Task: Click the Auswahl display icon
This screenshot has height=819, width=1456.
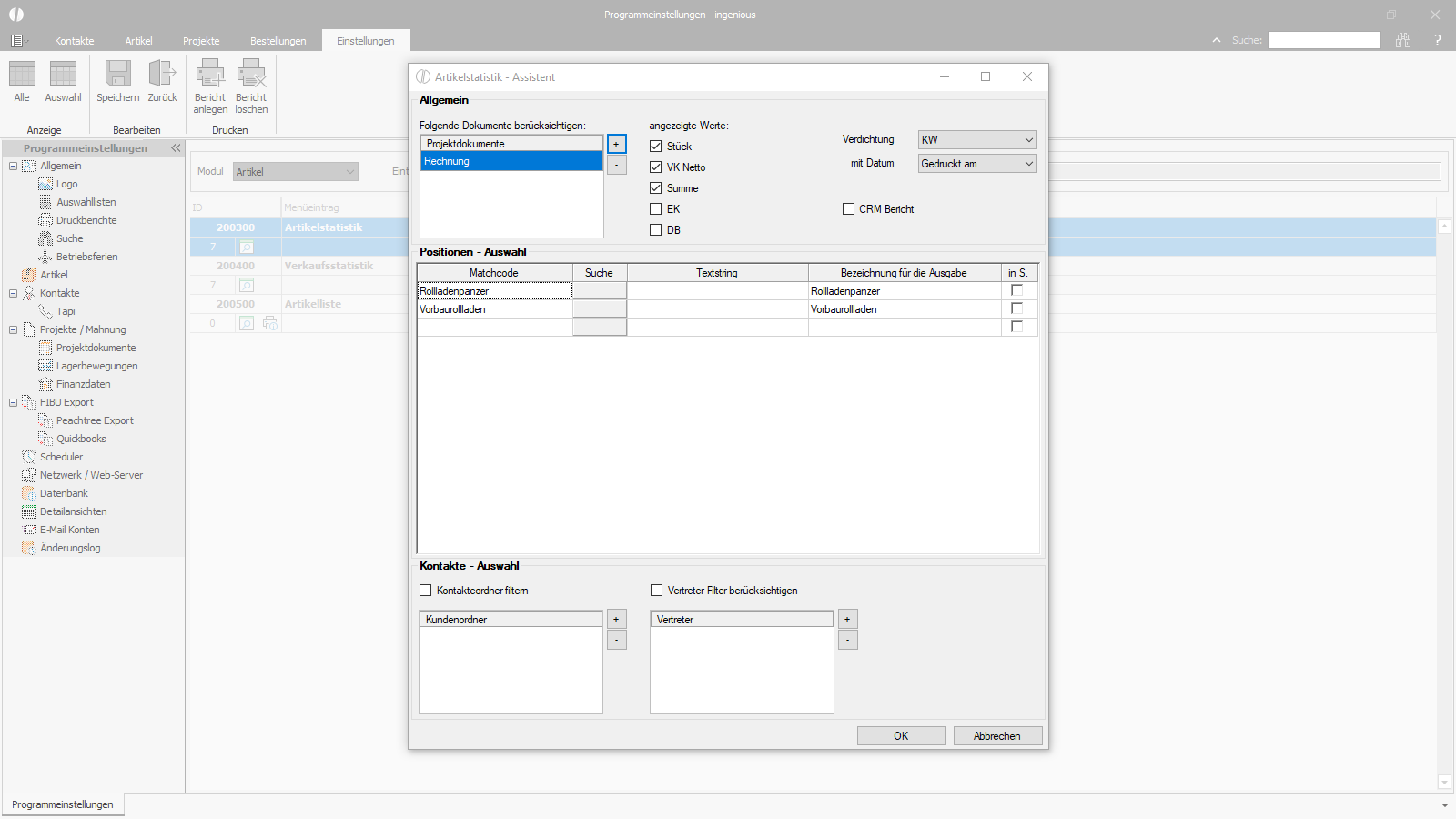Action: point(63,73)
